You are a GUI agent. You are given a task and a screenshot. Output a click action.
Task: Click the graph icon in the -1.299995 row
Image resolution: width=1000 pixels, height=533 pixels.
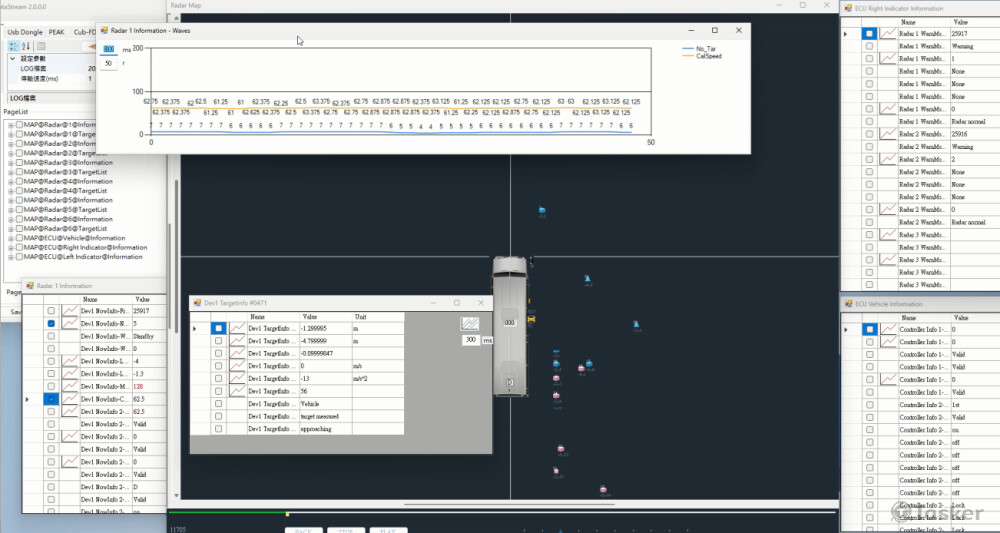[238, 328]
